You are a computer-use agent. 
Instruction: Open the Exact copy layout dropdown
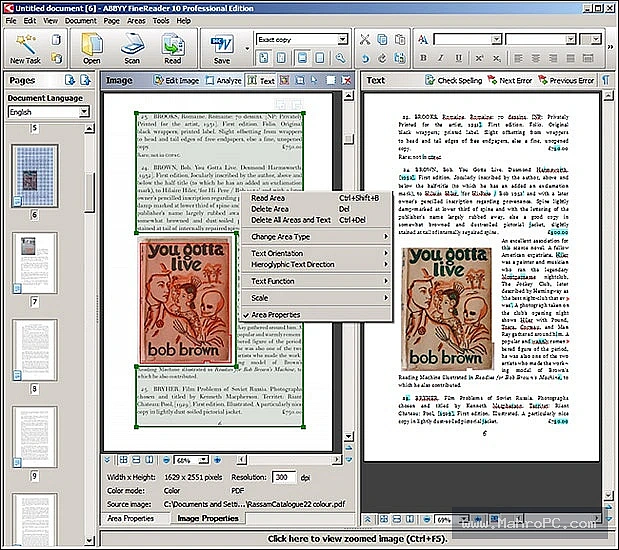pyautogui.click(x=342, y=39)
